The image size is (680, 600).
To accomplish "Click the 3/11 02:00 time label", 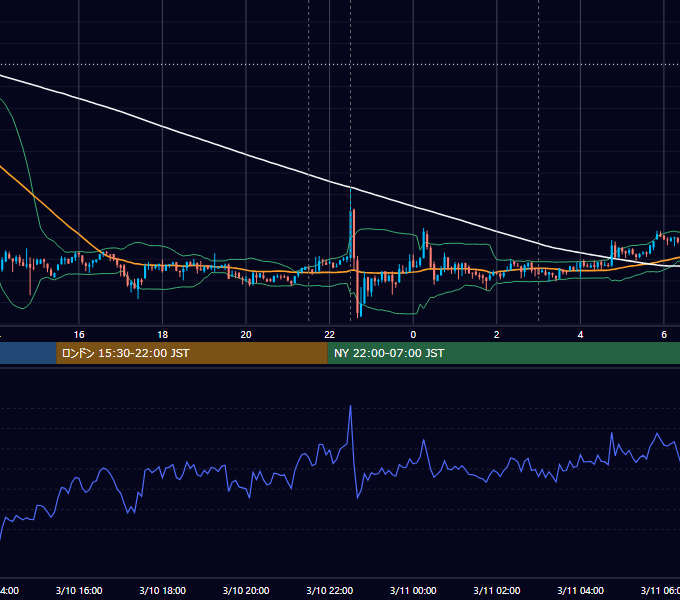I will tap(497, 590).
